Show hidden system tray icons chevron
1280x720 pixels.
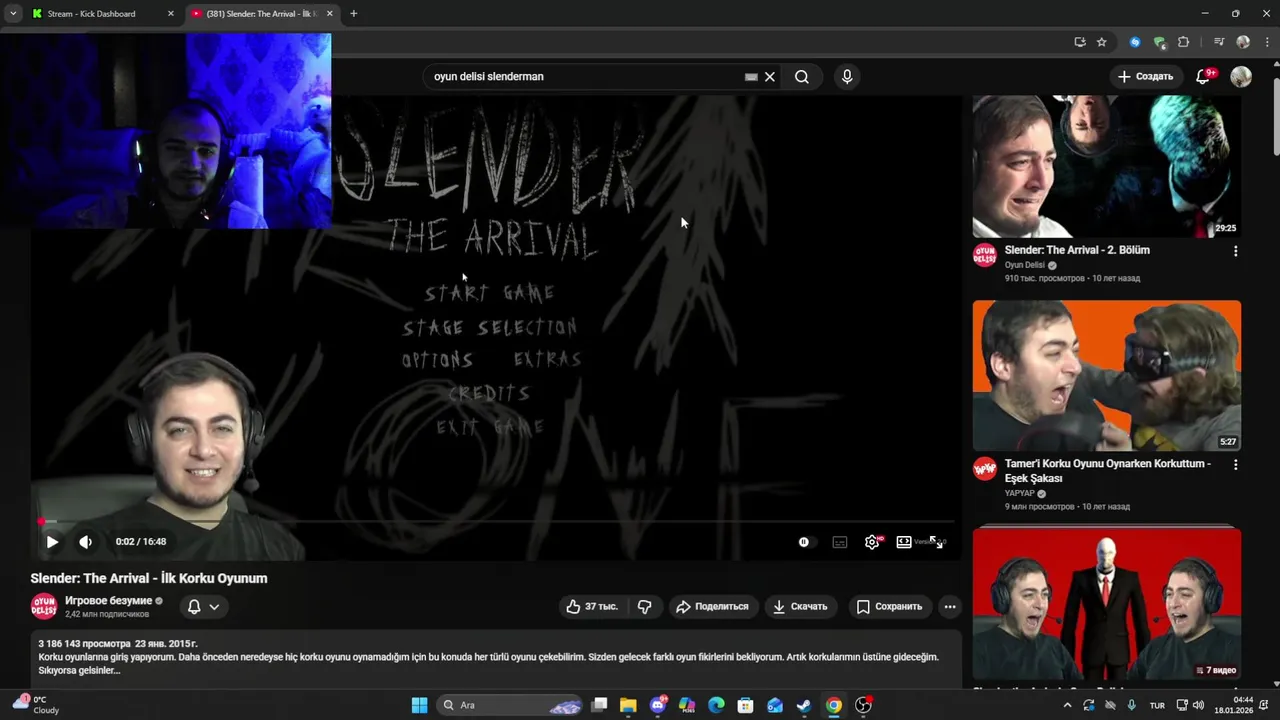coord(1067,705)
